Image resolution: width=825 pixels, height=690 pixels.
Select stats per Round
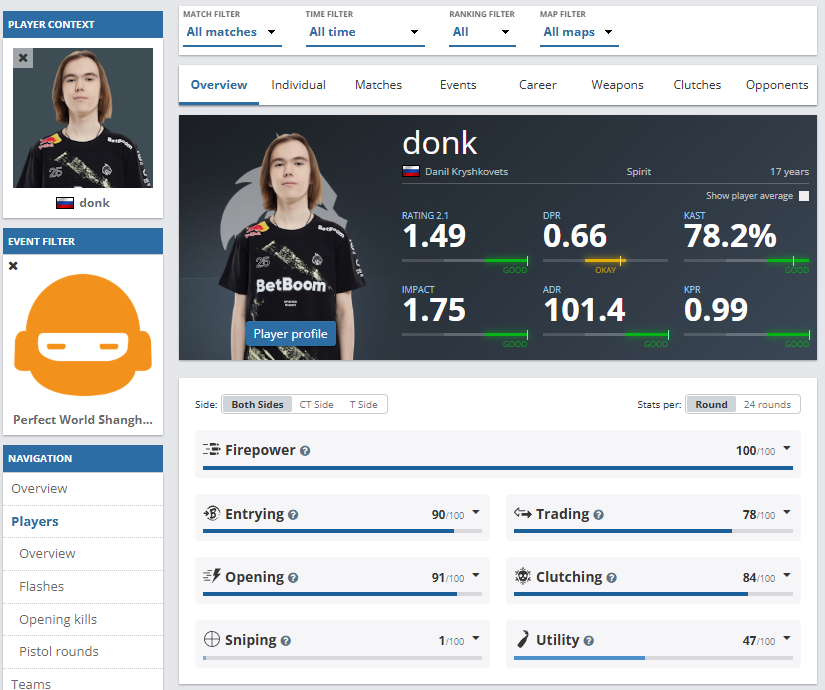point(711,404)
